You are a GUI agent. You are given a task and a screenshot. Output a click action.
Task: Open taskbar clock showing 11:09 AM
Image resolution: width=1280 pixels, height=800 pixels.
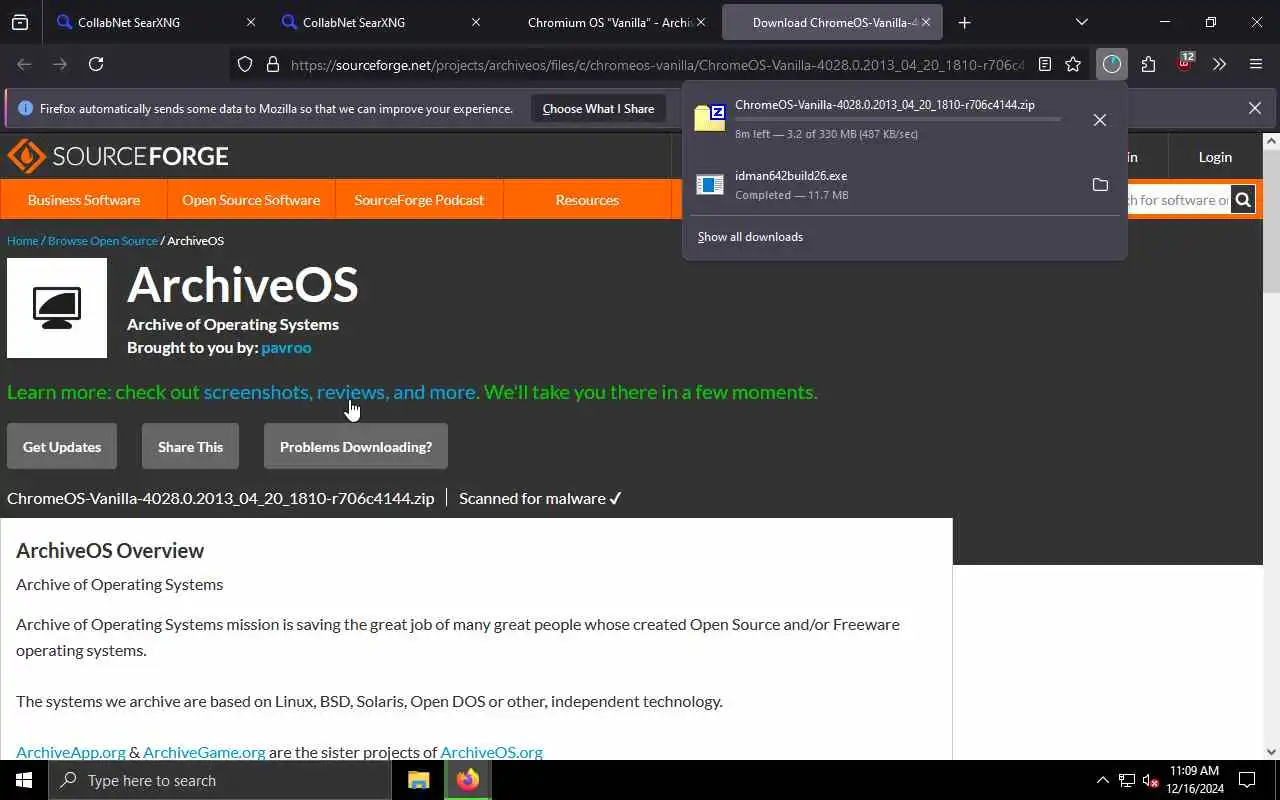click(1195, 780)
